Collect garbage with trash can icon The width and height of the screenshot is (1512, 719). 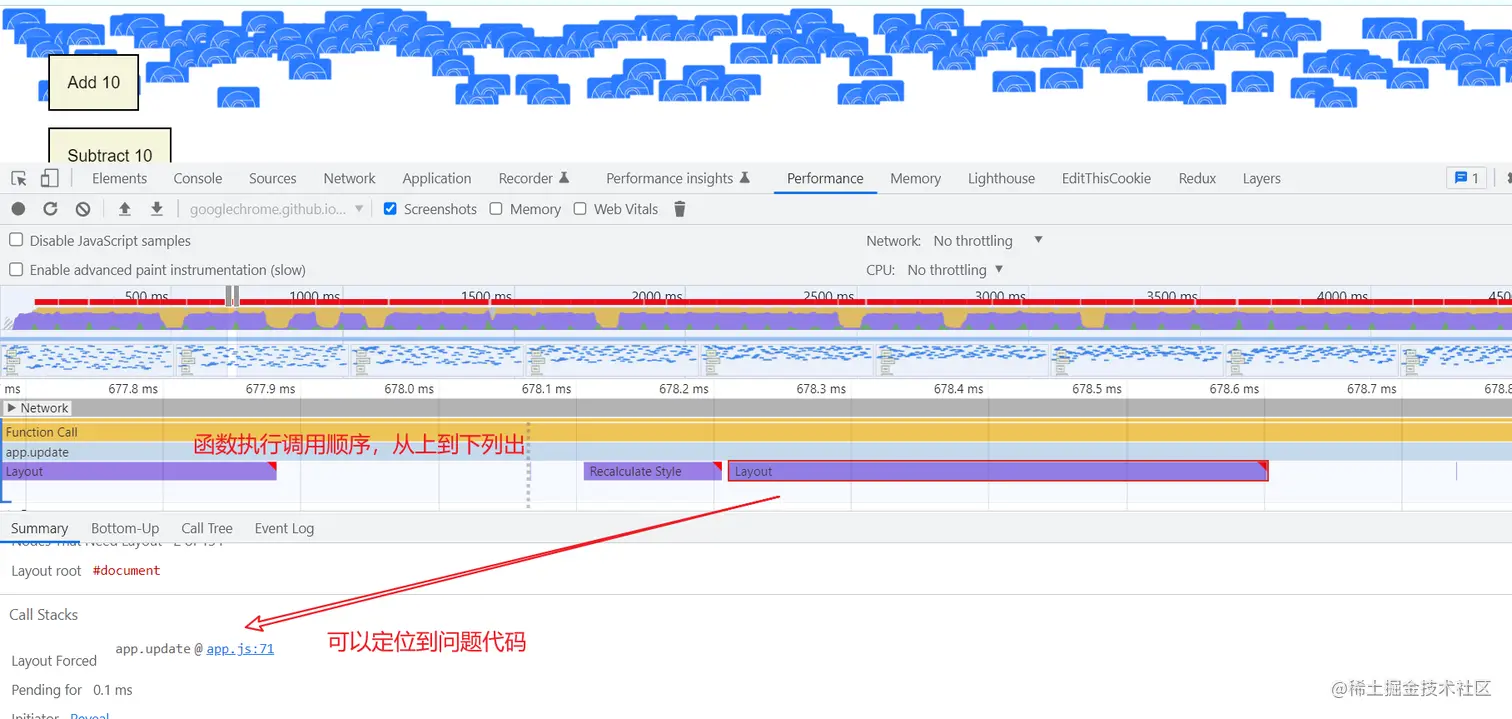pos(680,209)
